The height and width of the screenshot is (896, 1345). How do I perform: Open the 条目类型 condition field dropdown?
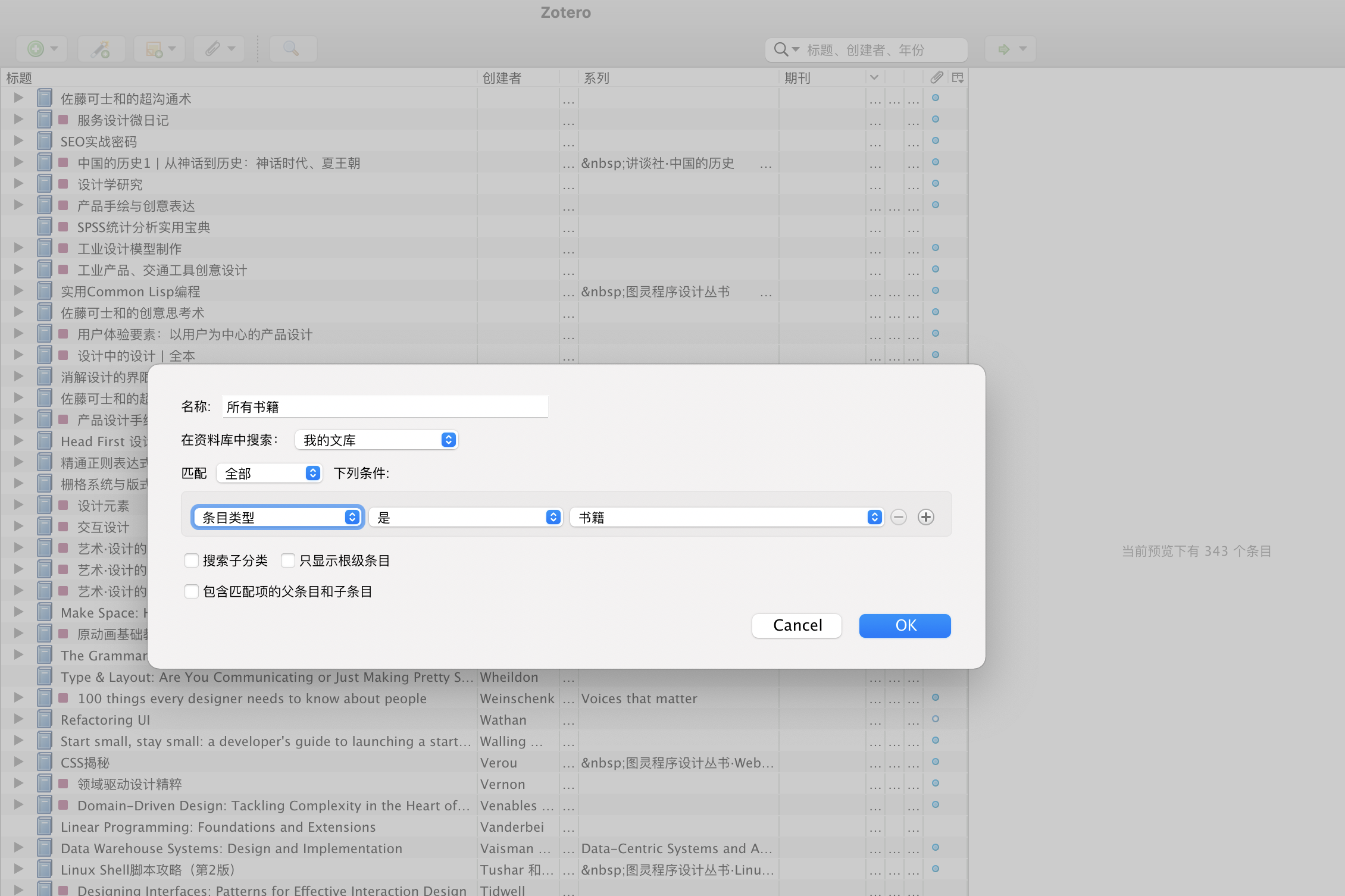(277, 517)
